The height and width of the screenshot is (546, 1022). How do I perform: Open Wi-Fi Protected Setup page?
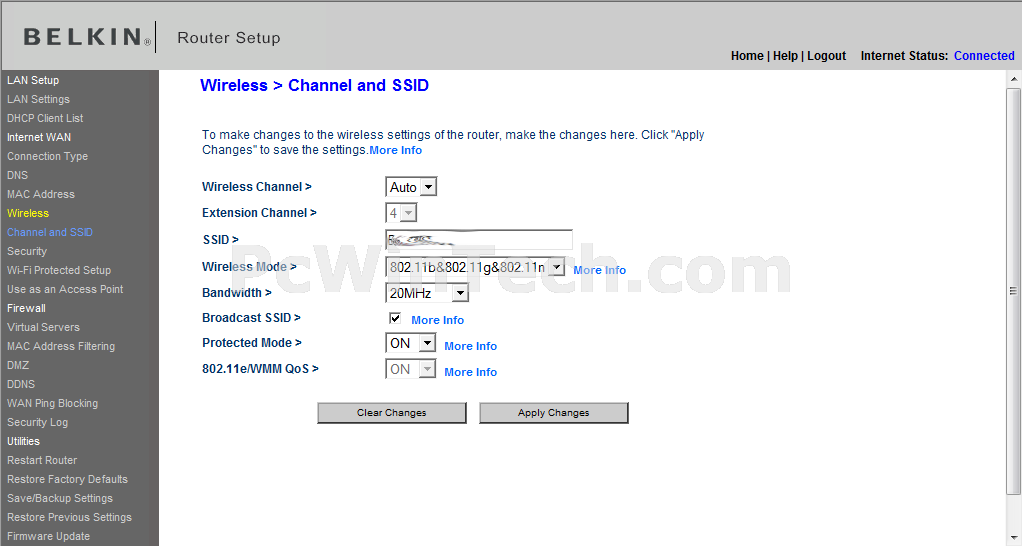pos(59,270)
